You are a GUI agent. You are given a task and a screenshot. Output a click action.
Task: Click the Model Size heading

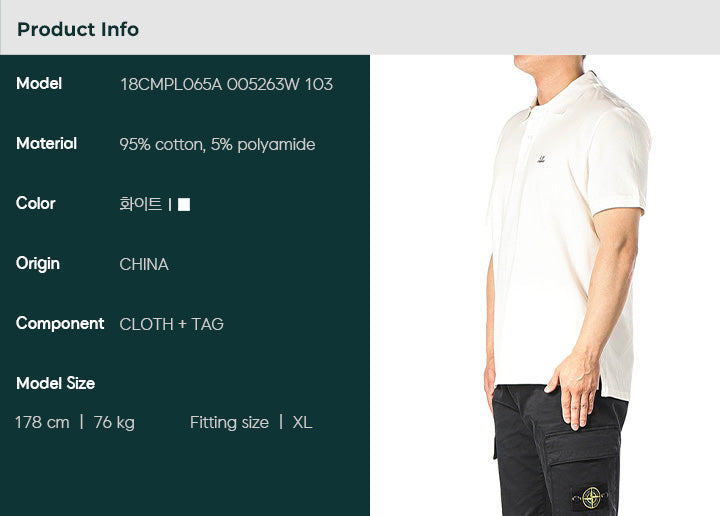pos(56,383)
